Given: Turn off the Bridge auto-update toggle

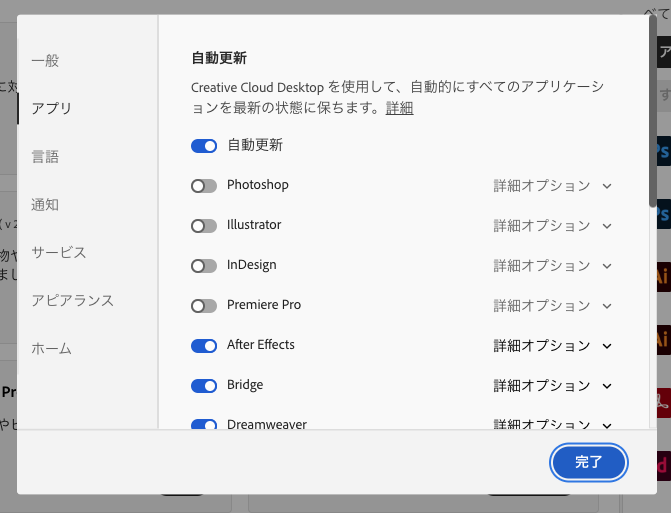Looking at the screenshot, I should click(x=204, y=386).
